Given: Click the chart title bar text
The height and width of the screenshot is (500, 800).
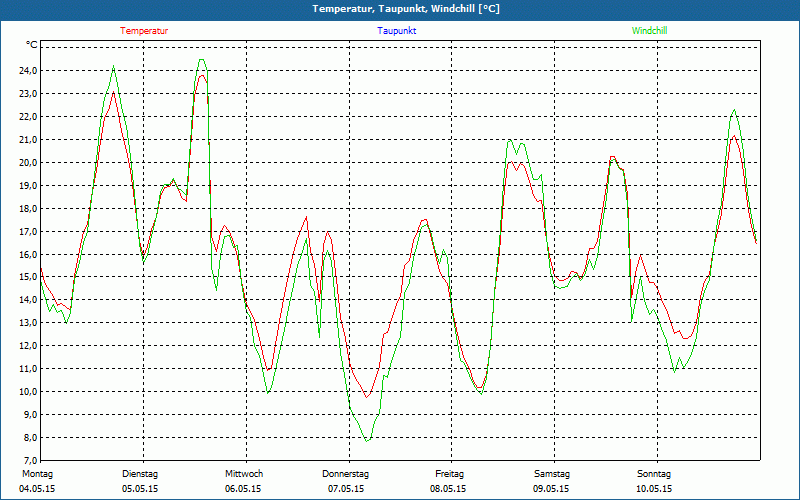Looking at the screenshot, I should click(406, 9).
